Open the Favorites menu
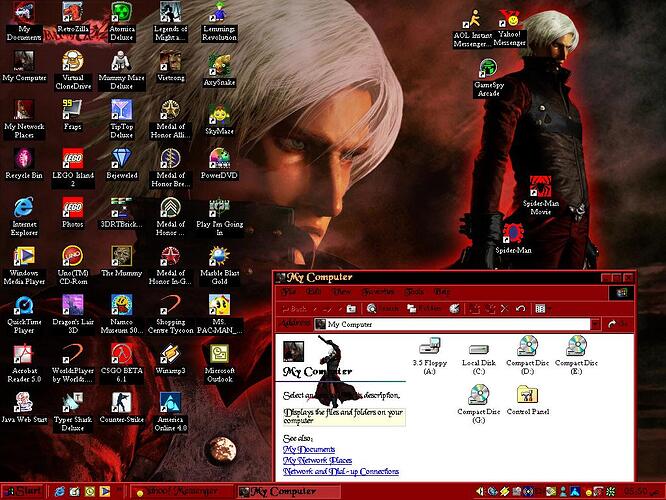 tap(378, 292)
